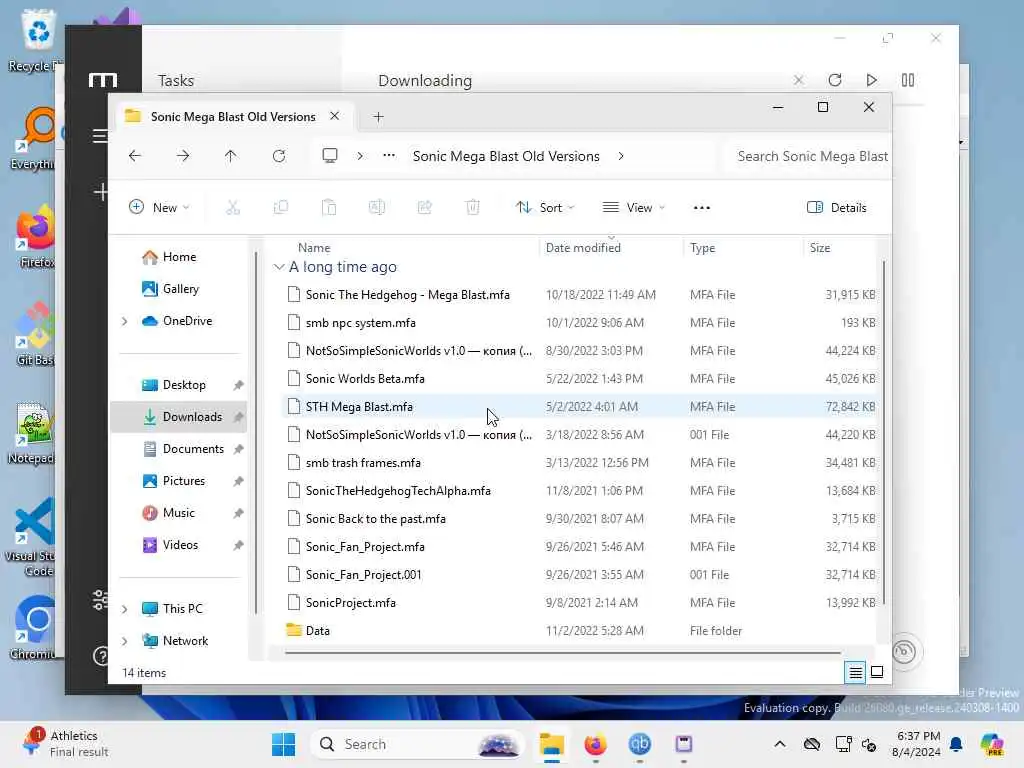Open the Sort dropdown menu

click(545, 208)
